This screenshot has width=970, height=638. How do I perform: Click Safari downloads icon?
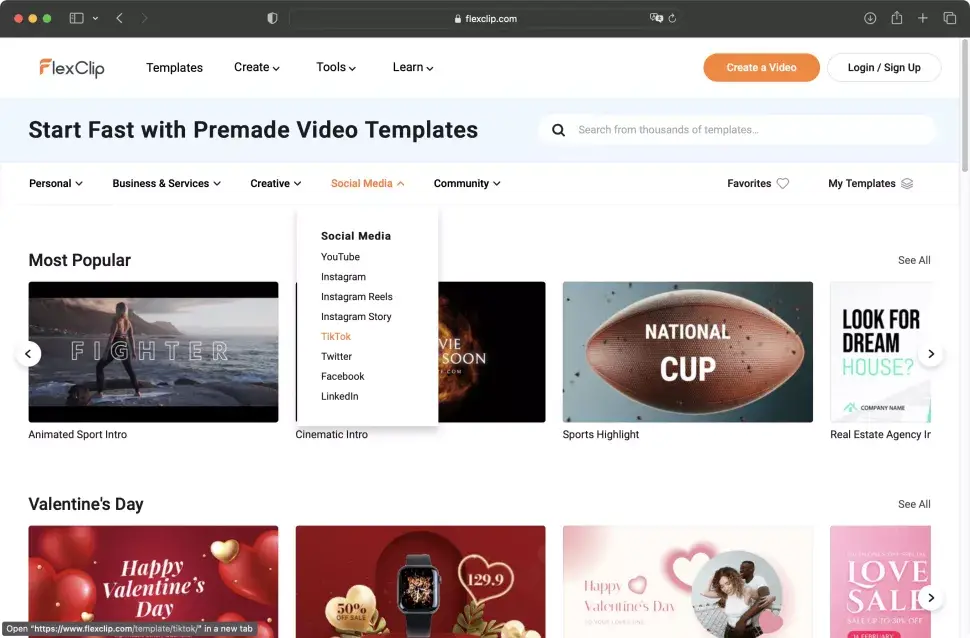pos(870,18)
